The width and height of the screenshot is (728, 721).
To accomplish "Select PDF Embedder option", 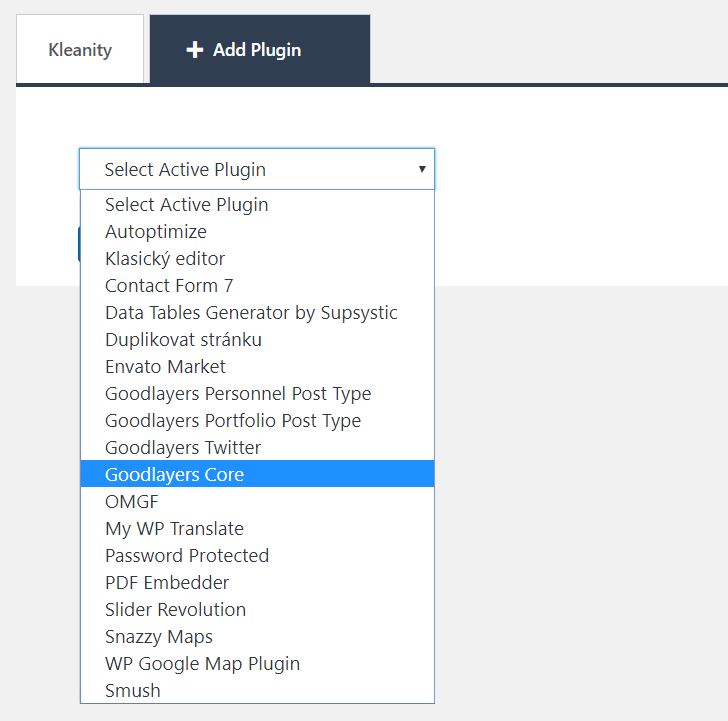I will pyautogui.click(x=257, y=582).
